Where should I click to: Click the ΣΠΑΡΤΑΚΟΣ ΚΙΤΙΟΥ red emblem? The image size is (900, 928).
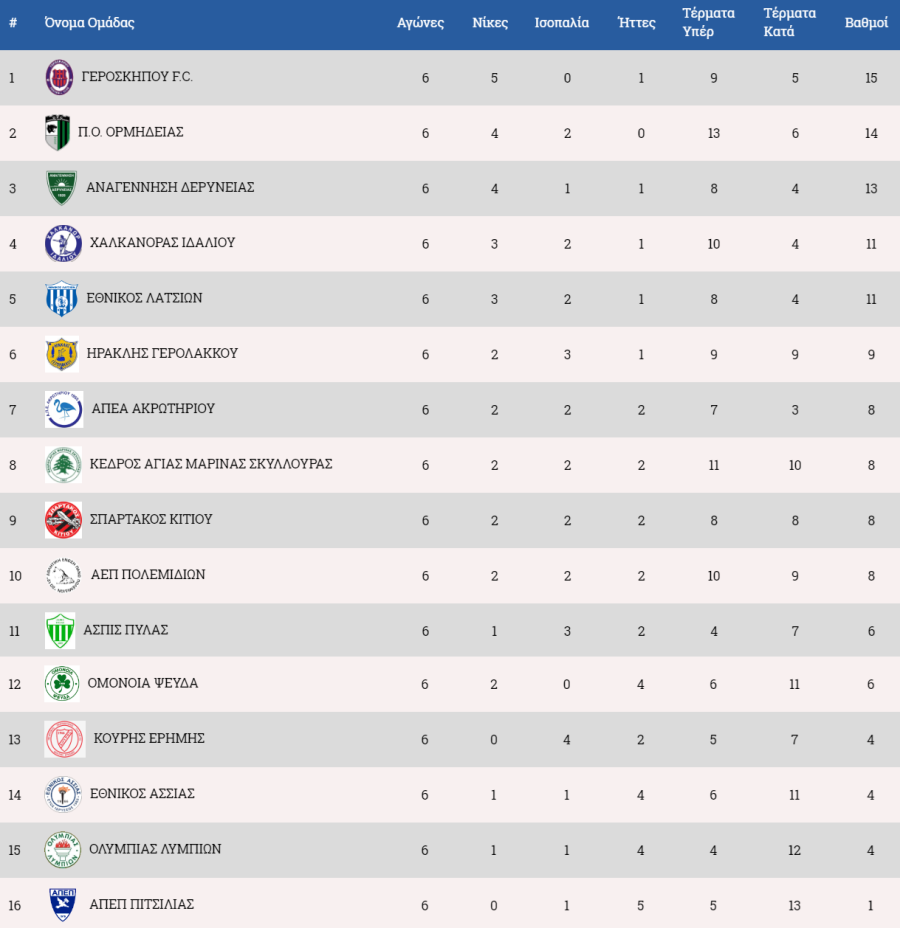click(x=63, y=520)
